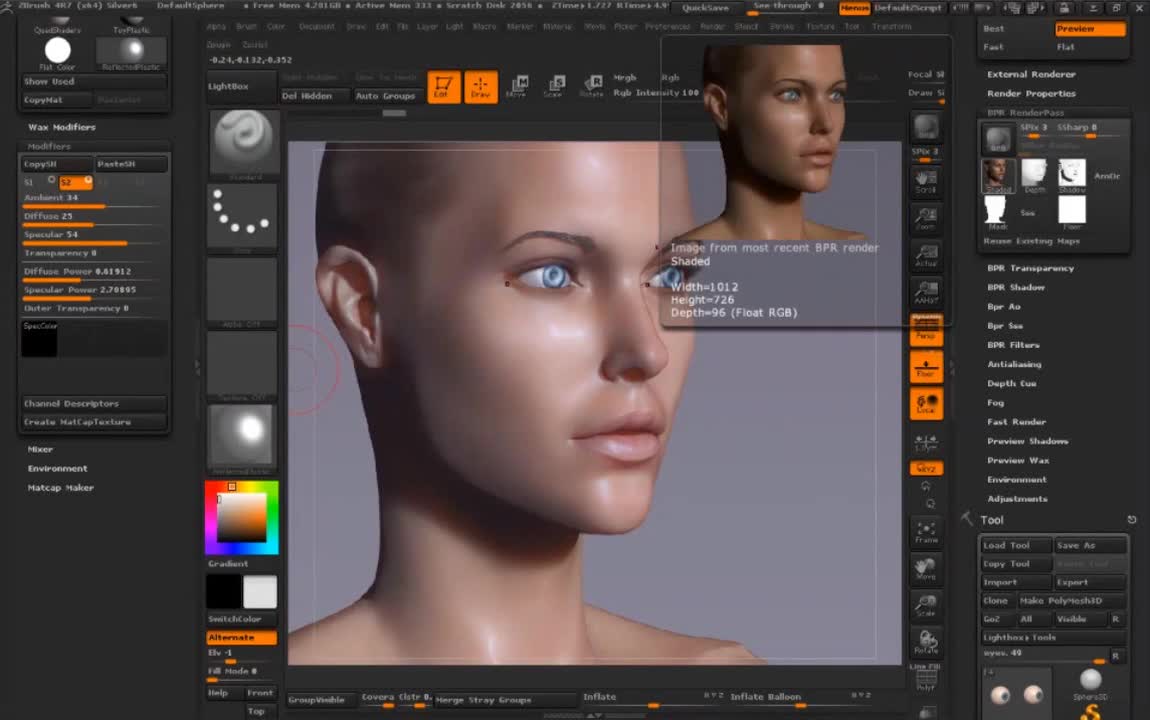
Task: Toggle the XYZ rotation mode button
Action: (926, 469)
